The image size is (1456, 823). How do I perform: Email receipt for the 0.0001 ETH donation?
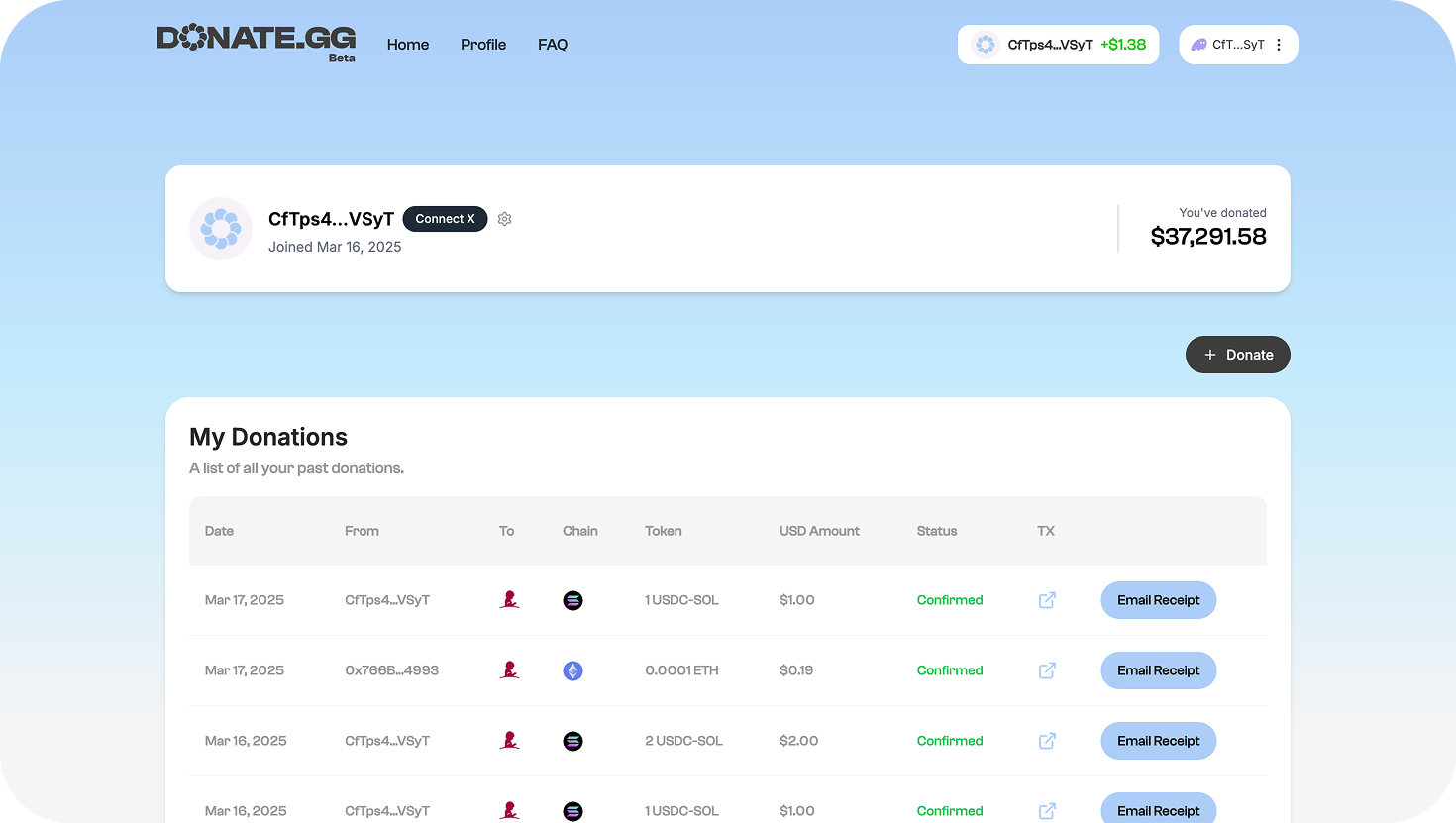pyautogui.click(x=1159, y=670)
